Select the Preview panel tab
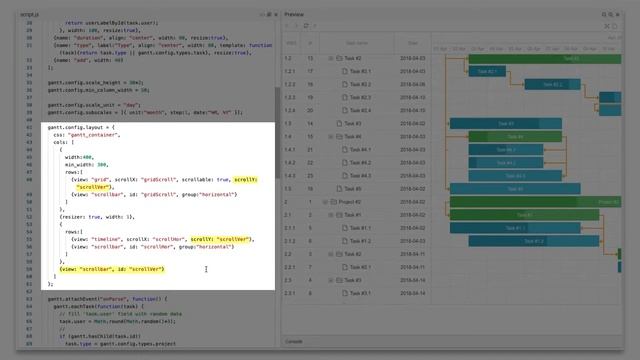The width and height of the screenshot is (640, 360). pyautogui.click(x=294, y=14)
